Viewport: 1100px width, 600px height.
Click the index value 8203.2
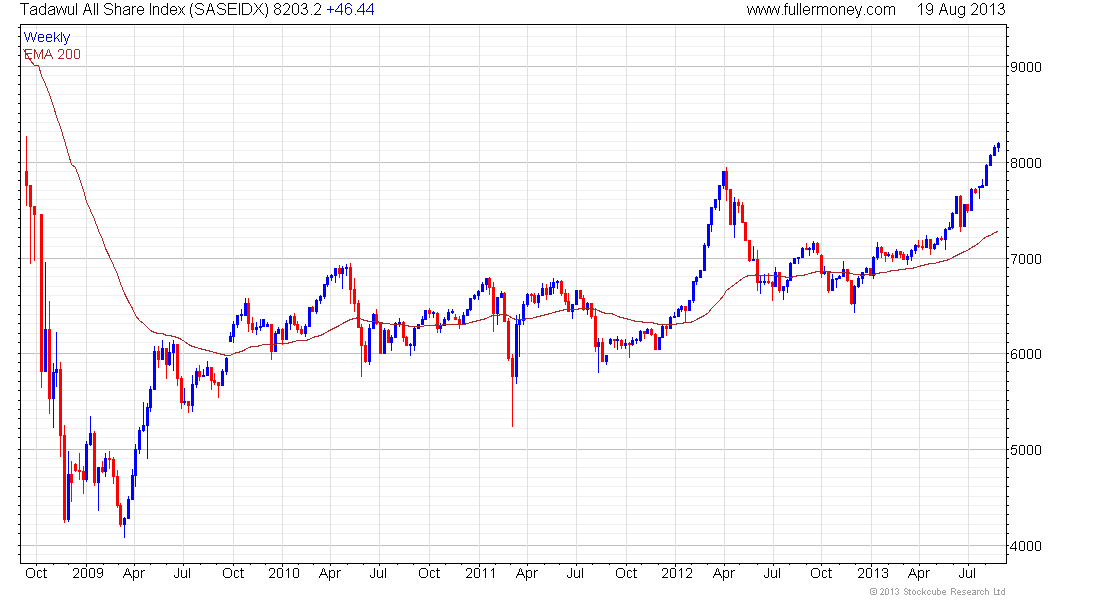tap(297, 10)
